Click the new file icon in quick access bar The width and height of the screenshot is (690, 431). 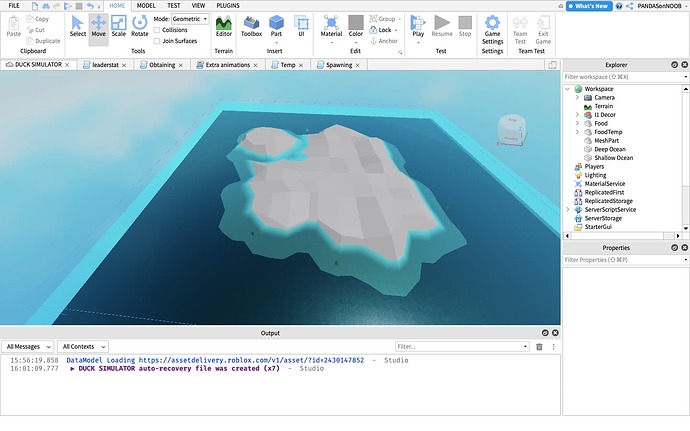[35, 6]
